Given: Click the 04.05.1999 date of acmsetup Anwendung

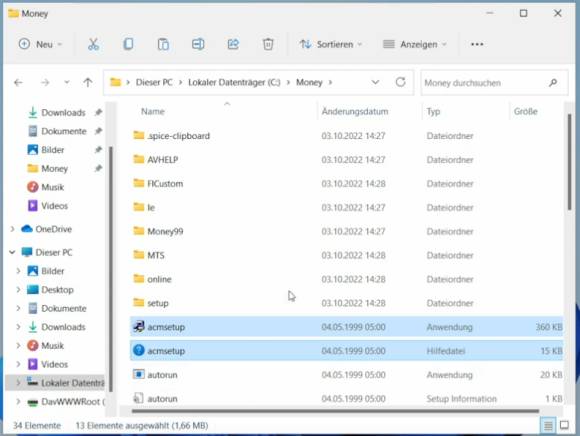Looking at the screenshot, I should click(x=353, y=327).
